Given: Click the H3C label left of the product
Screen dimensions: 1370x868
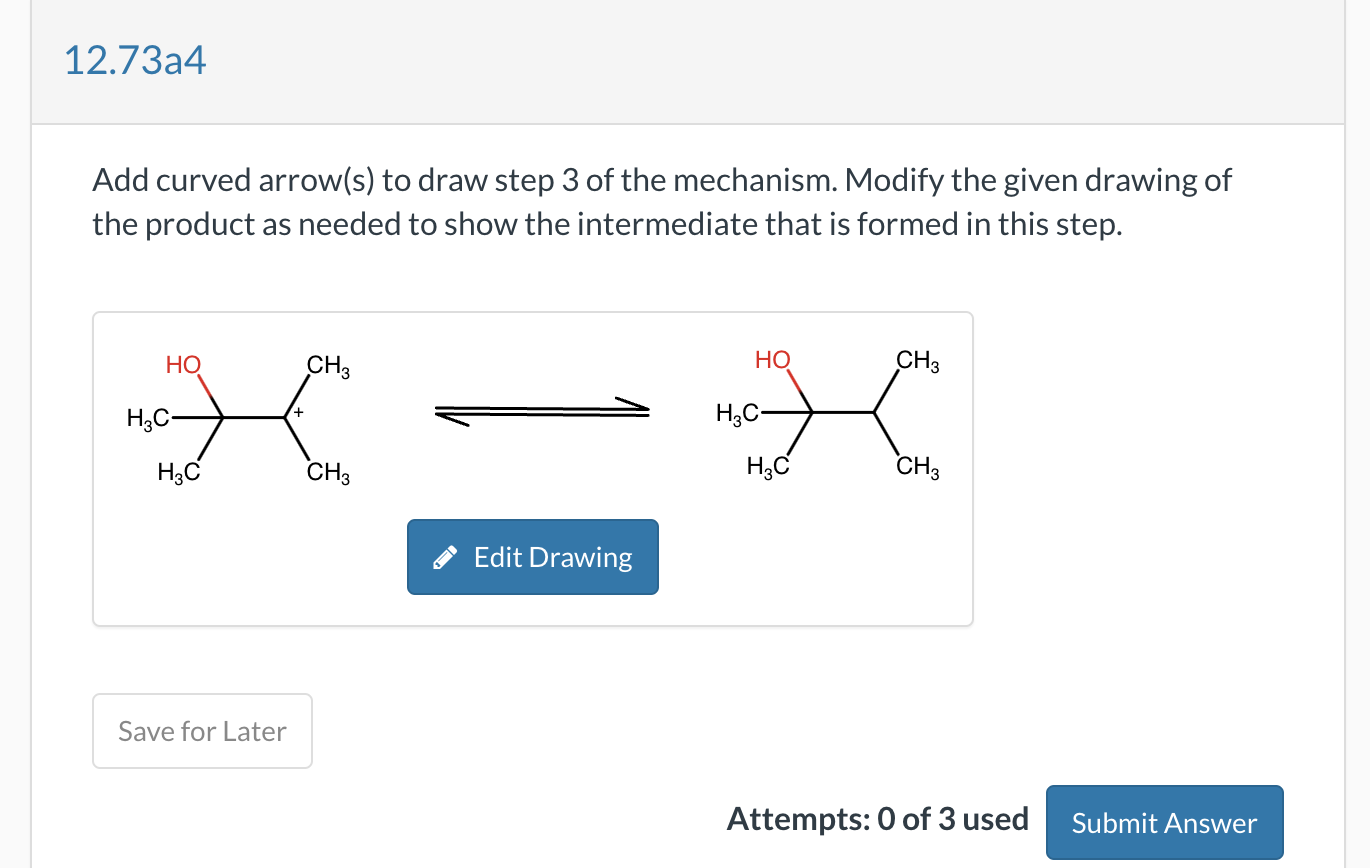Looking at the screenshot, I should [x=737, y=410].
